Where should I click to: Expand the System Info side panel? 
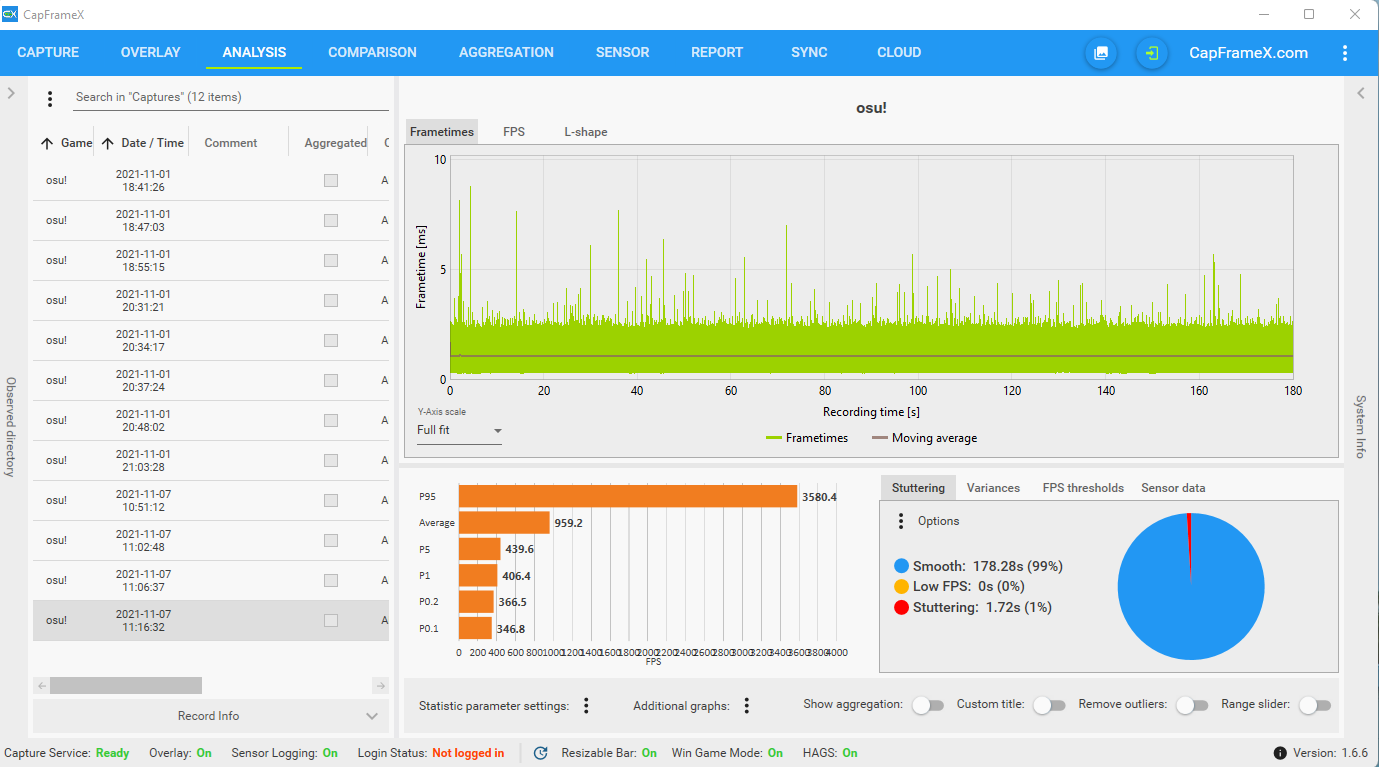1361,93
